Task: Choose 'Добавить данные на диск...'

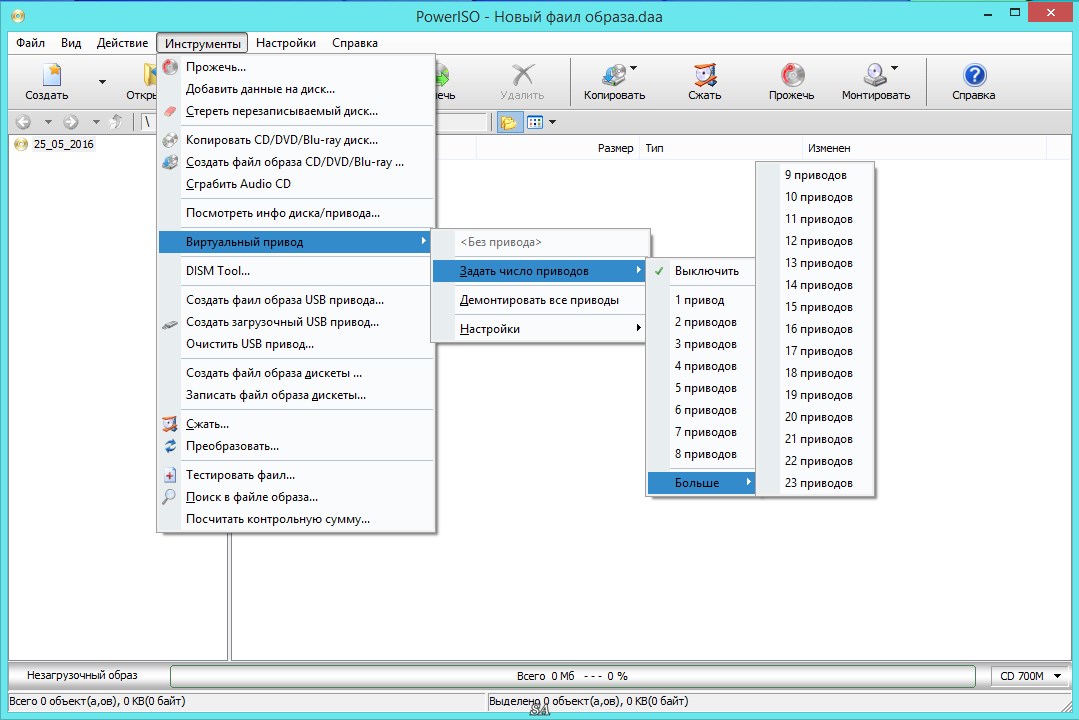Action: (297, 89)
